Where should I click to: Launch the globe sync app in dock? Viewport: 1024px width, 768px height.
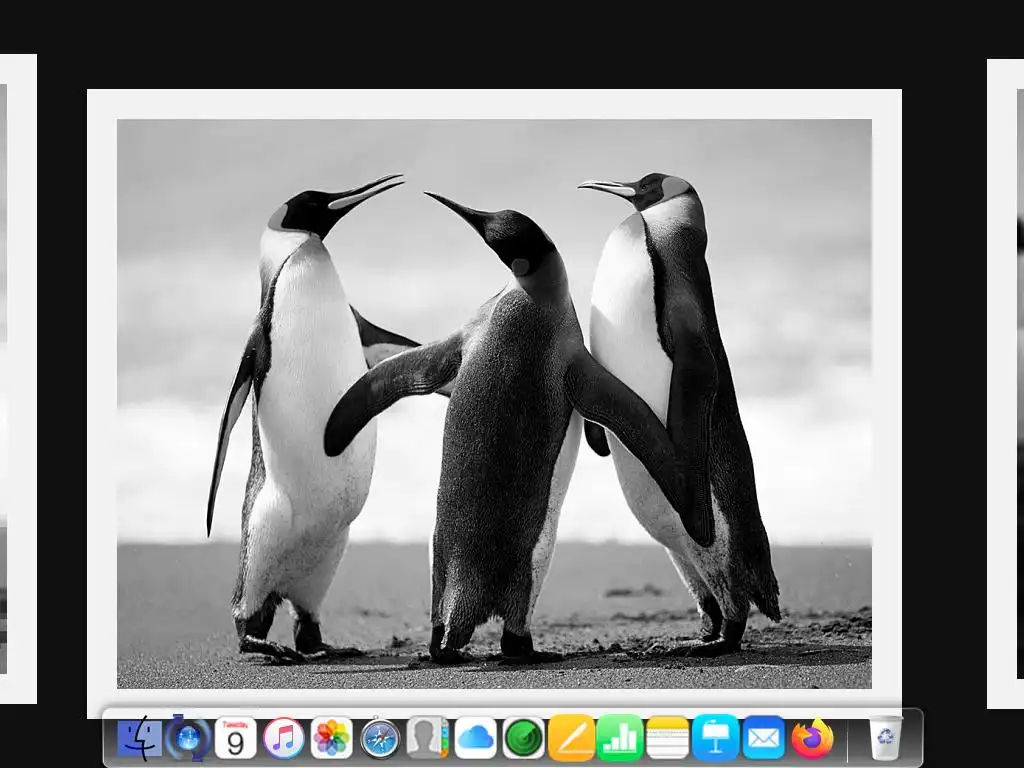coord(188,739)
